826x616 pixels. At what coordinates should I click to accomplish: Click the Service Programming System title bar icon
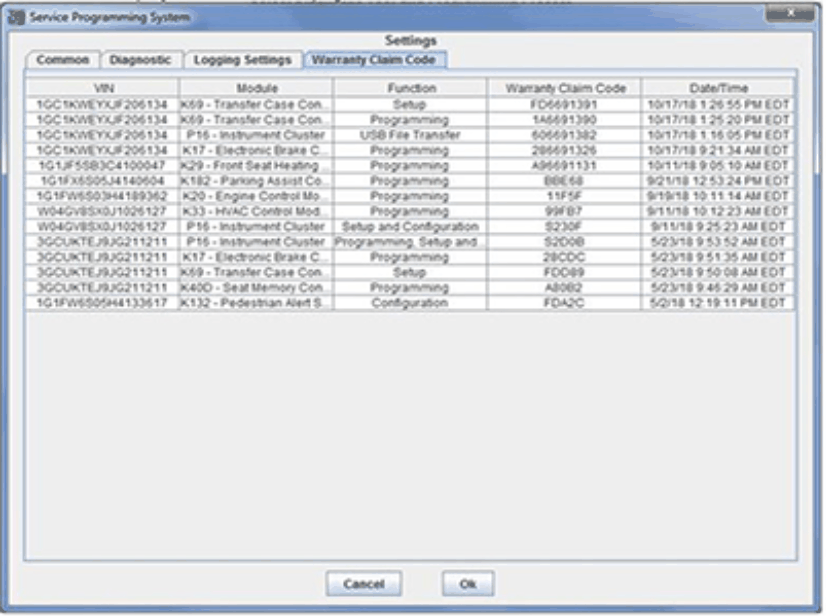tap(14, 17)
